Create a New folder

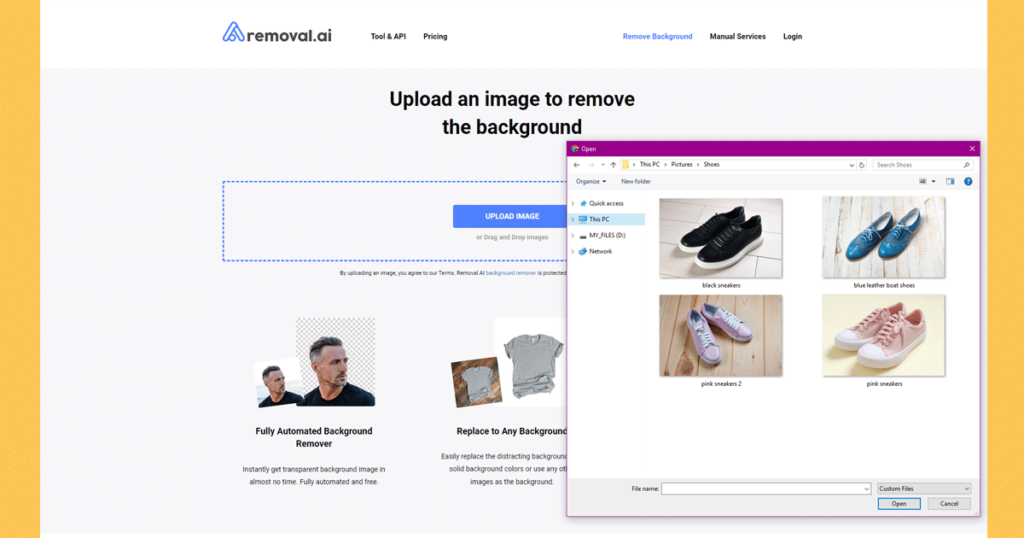click(x=635, y=182)
